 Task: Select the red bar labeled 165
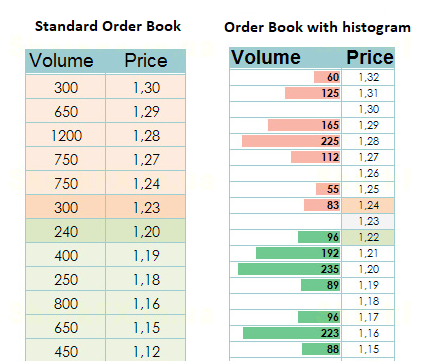tap(304, 125)
